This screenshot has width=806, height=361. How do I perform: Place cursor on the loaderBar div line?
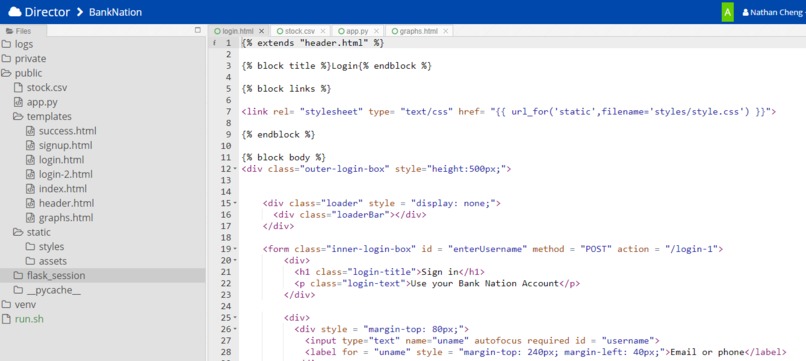pos(350,215)
